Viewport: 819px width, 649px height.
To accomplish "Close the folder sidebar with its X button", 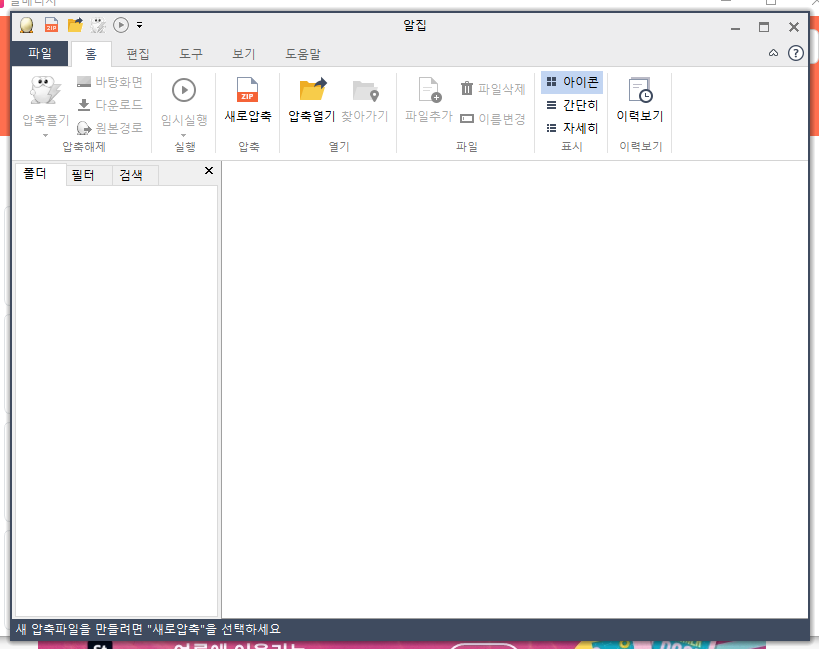I will pyautogui.click(x=209, y=170).
